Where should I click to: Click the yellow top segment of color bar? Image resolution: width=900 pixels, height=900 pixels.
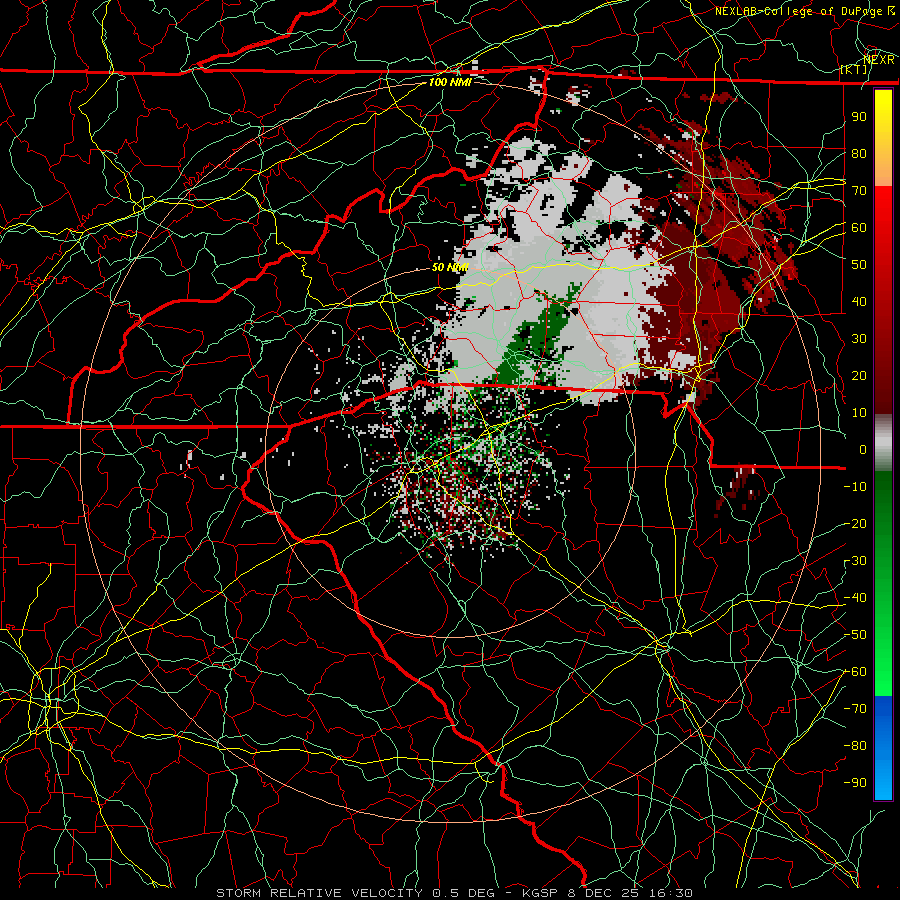click(883, 138)
